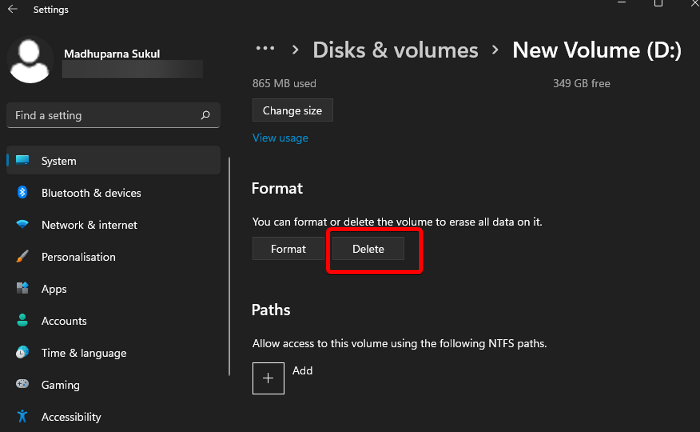This screenshot has height=432, width=700.
Task: Click the search magnifier icon
Action: coord(206,116)
